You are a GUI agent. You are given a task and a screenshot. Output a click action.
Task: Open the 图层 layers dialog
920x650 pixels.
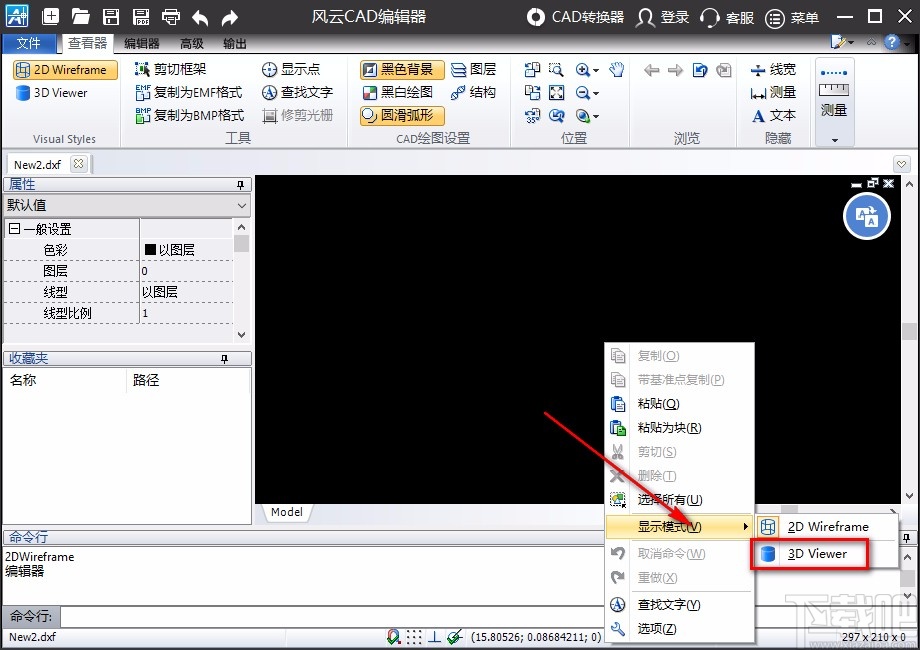pos(473,69)
